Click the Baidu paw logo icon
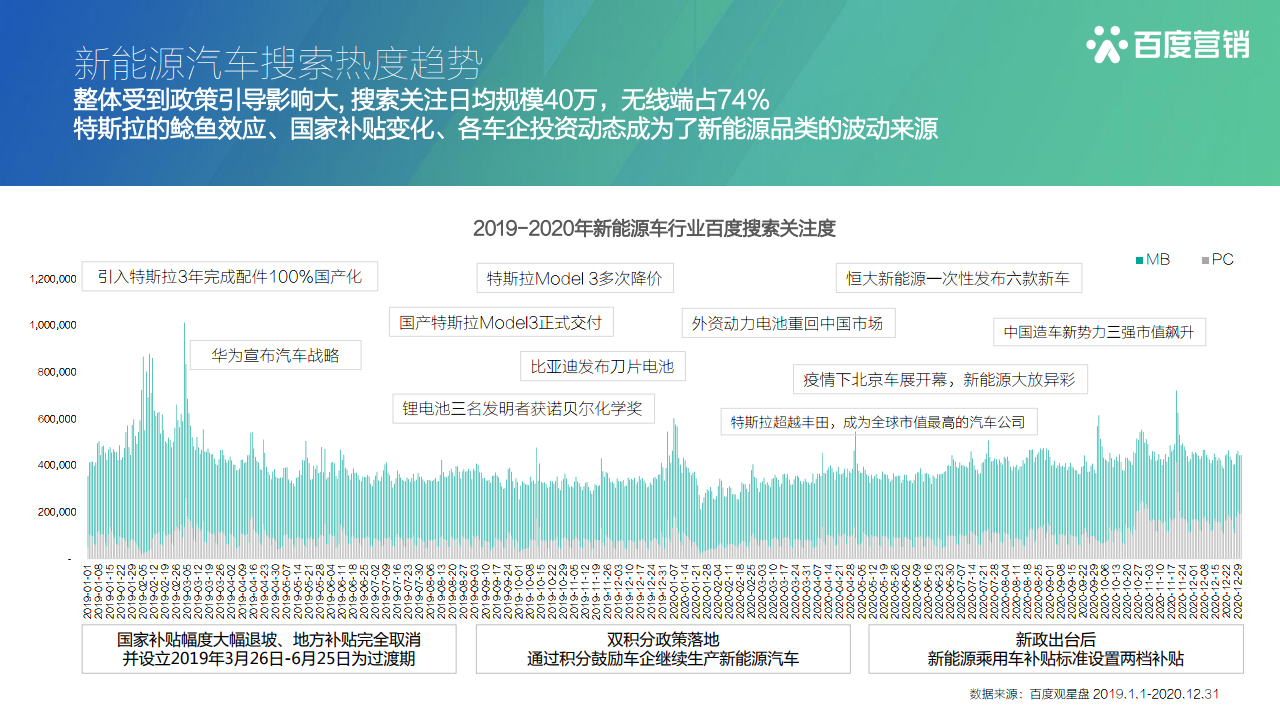The image size is (1280, 720). (1107, 44)
